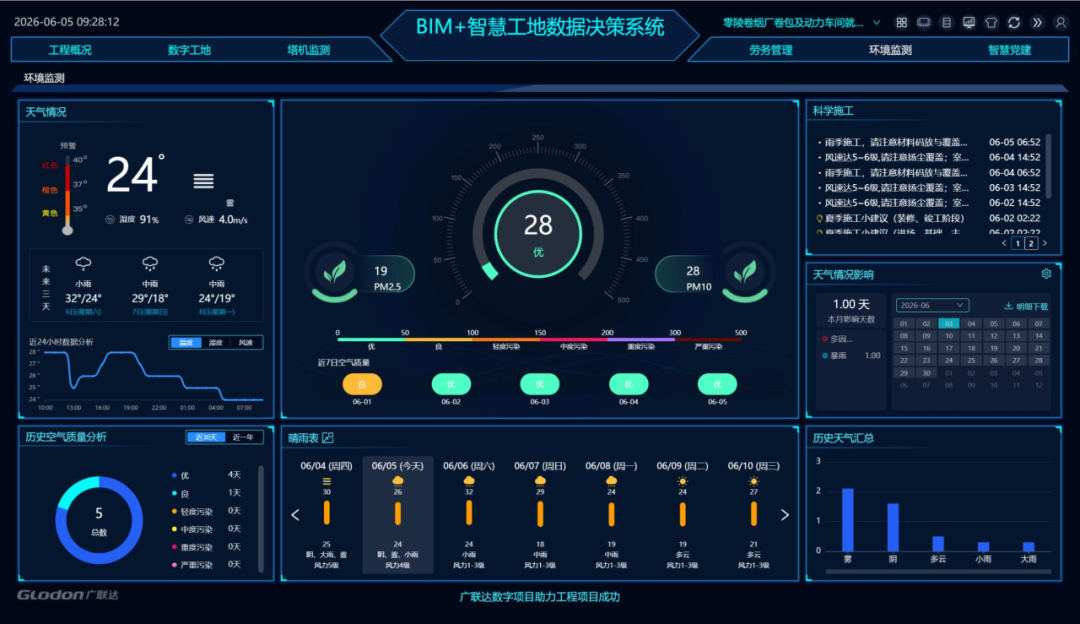Click the fog weather icon beside 24°
1080x624 pixels.
click(203, 181)
